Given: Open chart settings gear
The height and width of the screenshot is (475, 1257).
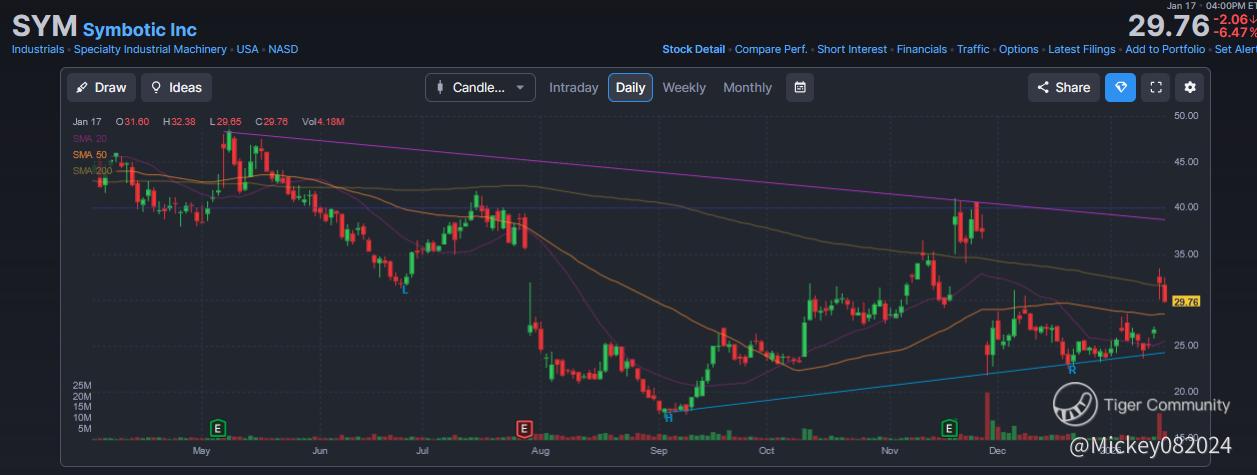Looking at the screenshot, I should (x=1190, y=87).
